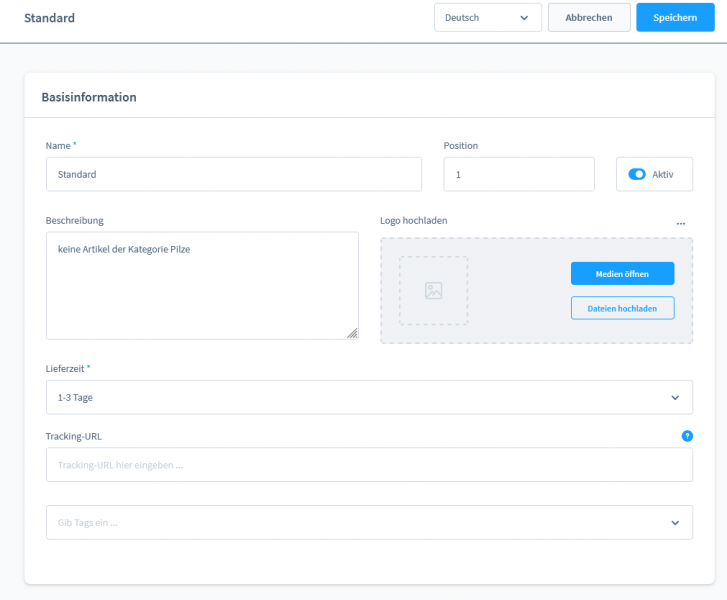The height and width of the screenshot is (600, 727).
Task: Click into the Position number field
Action: pyautogui.click(x=518, y=174)
